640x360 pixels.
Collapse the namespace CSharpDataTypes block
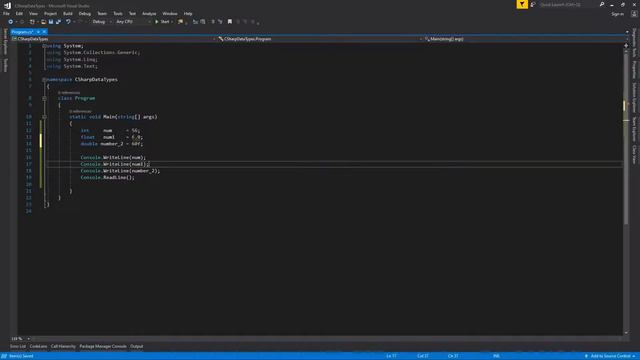pos(44,80)
